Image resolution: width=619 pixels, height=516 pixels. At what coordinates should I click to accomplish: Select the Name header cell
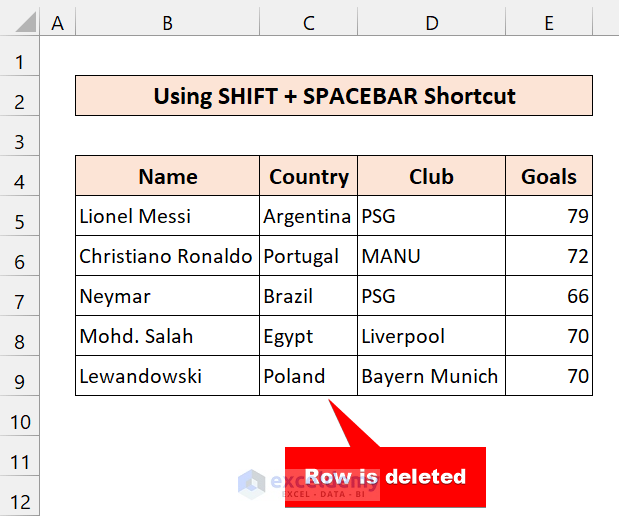(167, 177)
